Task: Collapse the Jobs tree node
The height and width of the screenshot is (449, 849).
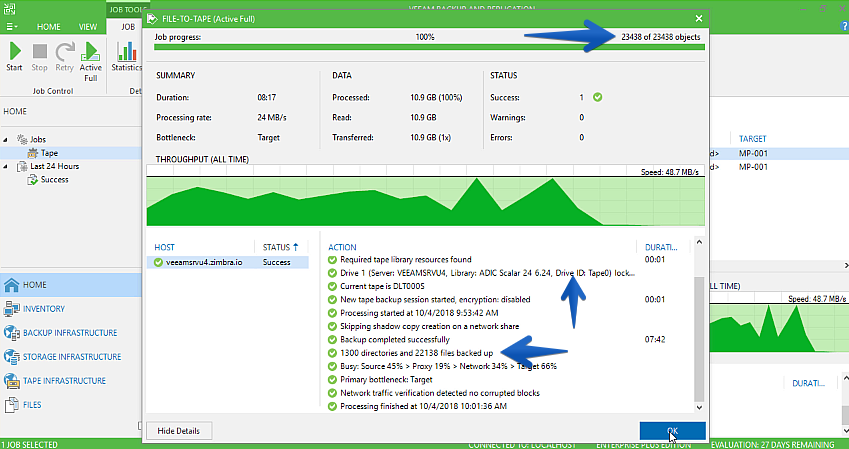Action: coord(6,140)
